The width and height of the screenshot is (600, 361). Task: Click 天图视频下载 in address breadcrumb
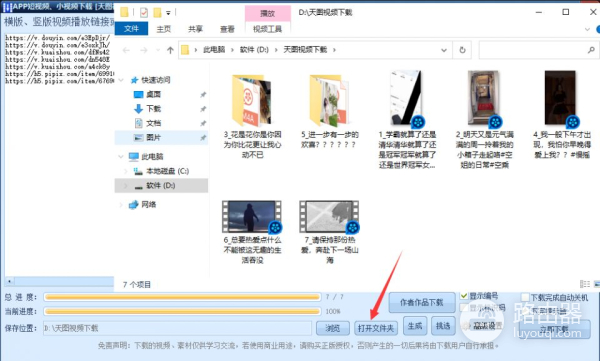pos(305,50)
